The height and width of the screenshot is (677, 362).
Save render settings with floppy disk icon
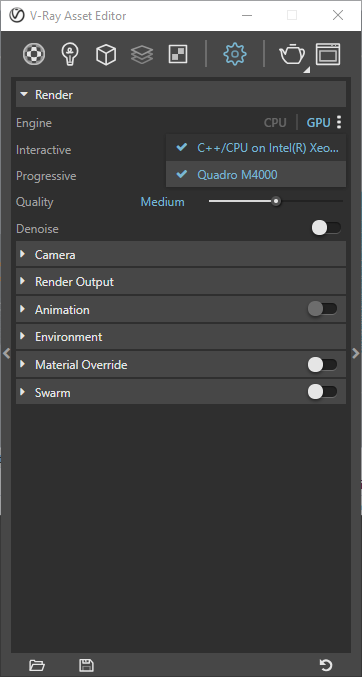pyautogui.click(x=86, y=665)
